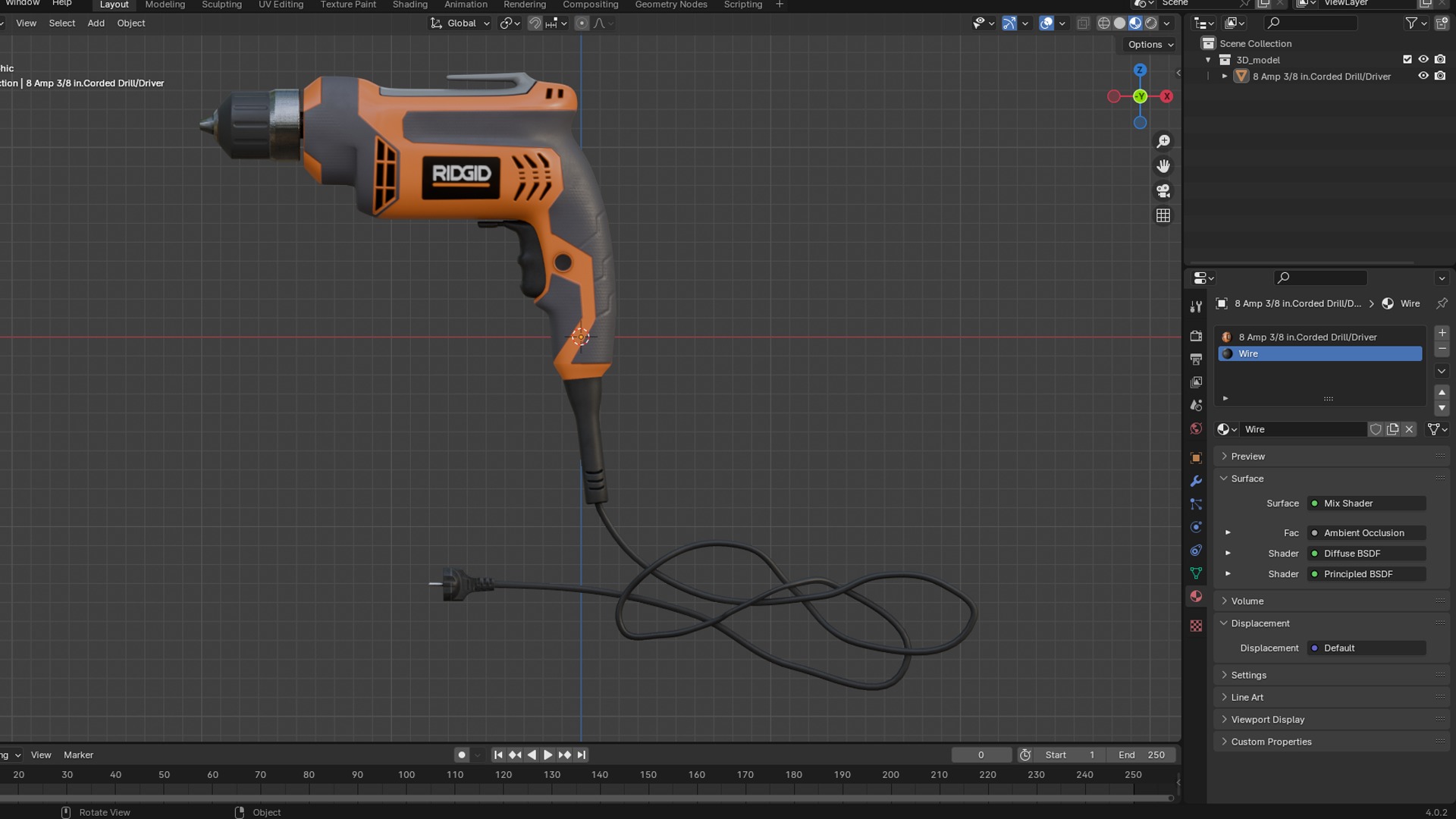Toggle the camera view icon
The width and height of the screenshot is (1456, 819).
pos(1163,191)
